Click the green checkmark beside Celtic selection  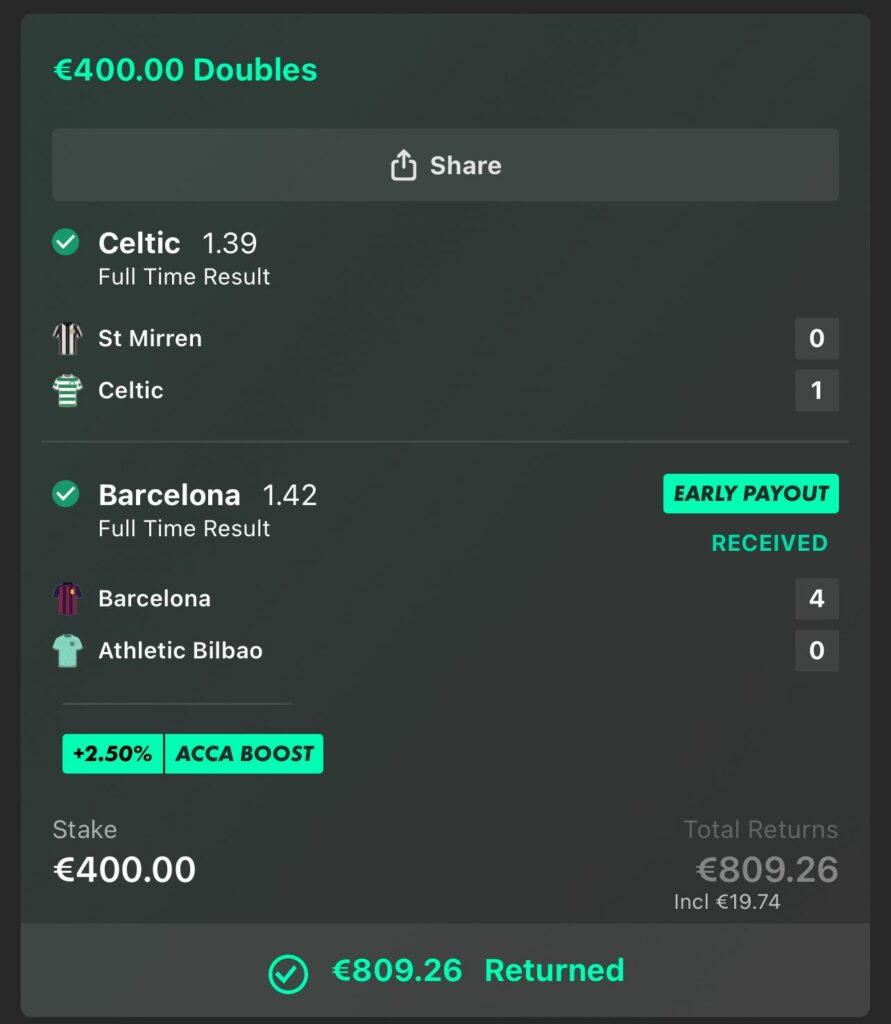66,243
